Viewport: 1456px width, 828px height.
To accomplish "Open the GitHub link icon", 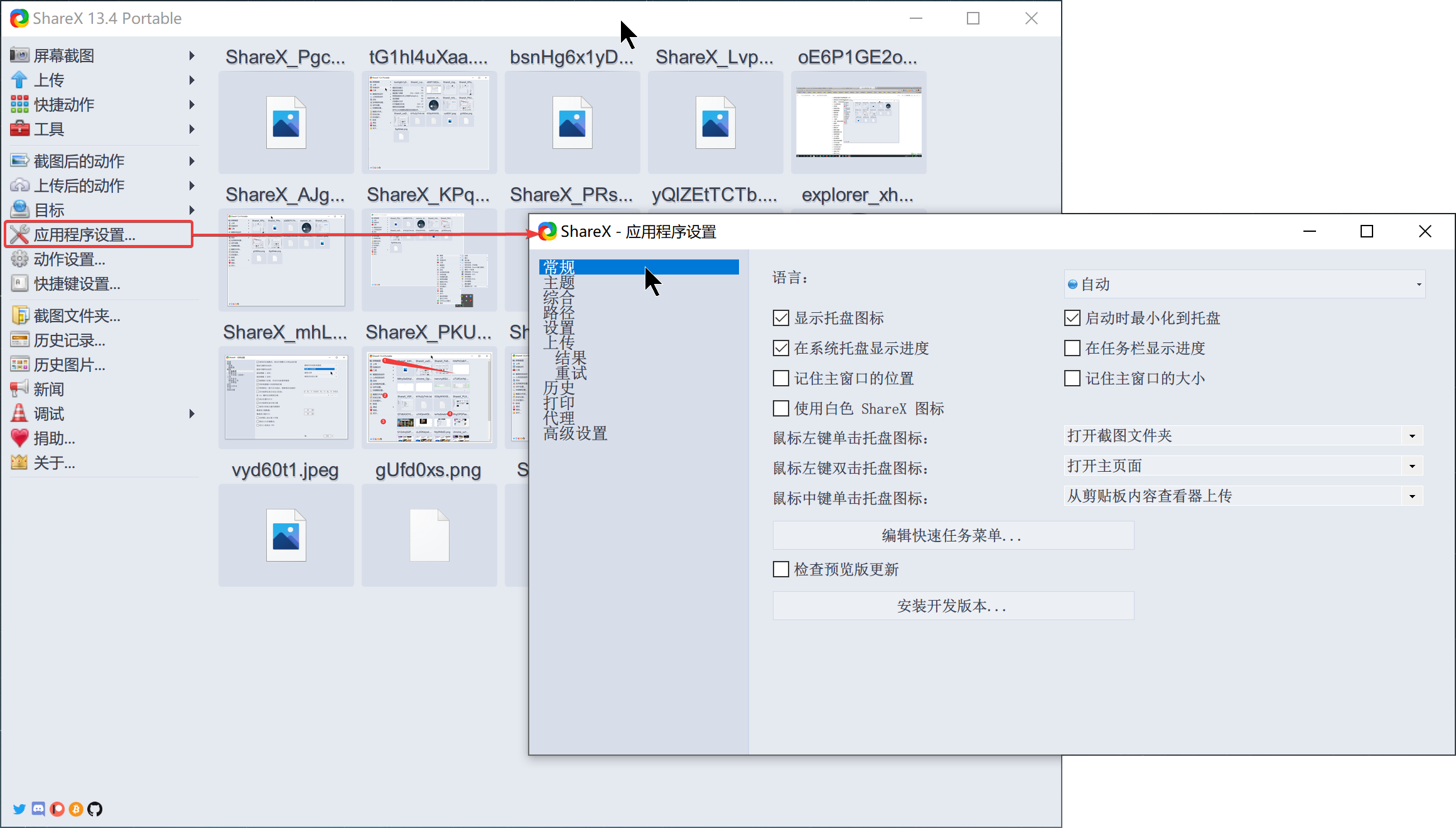I will (95, 809).
